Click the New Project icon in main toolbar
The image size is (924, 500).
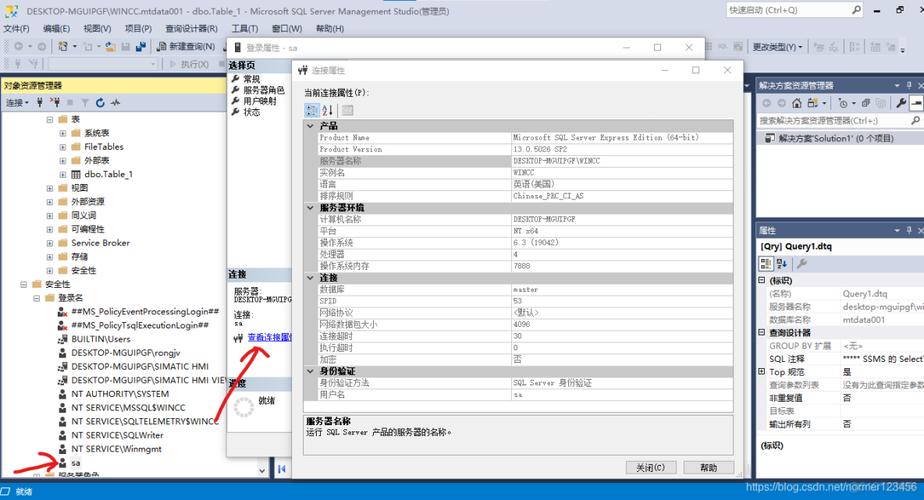[63, 46]
